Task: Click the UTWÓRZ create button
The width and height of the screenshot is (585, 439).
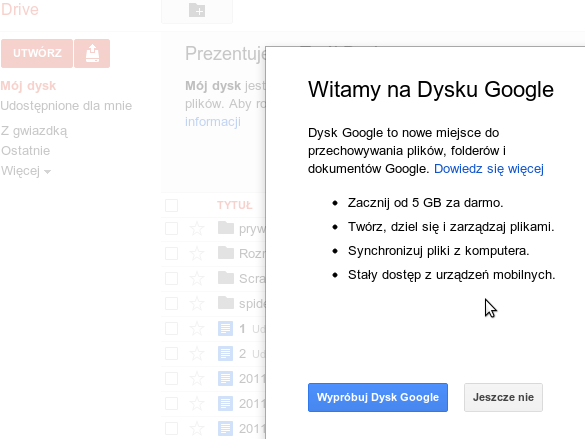Action: (x=37, y=53)
